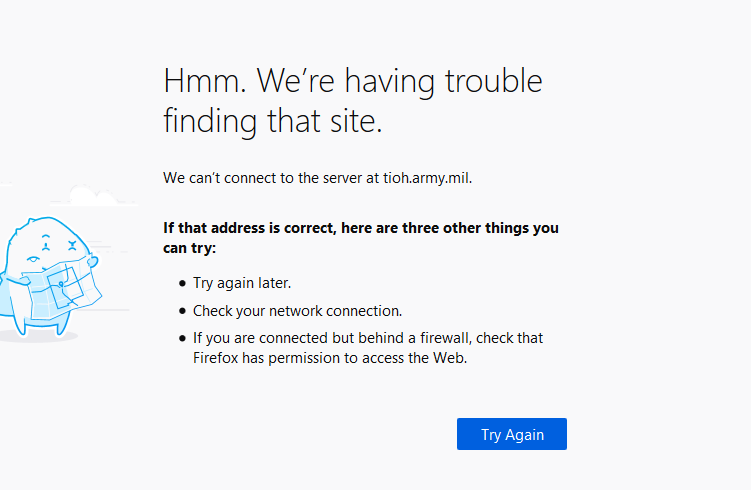Click the 'Try again later.' suggestion

coord(242,283)
